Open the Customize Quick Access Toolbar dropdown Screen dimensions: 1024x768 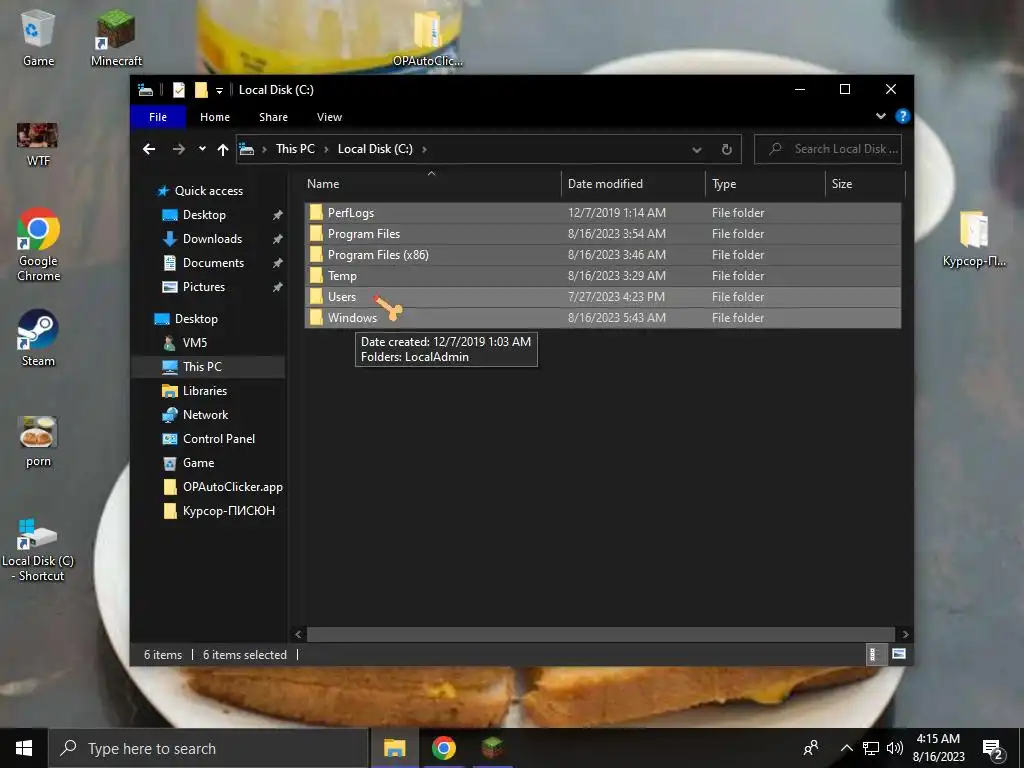pyautogui.click(x=219, y=90)
